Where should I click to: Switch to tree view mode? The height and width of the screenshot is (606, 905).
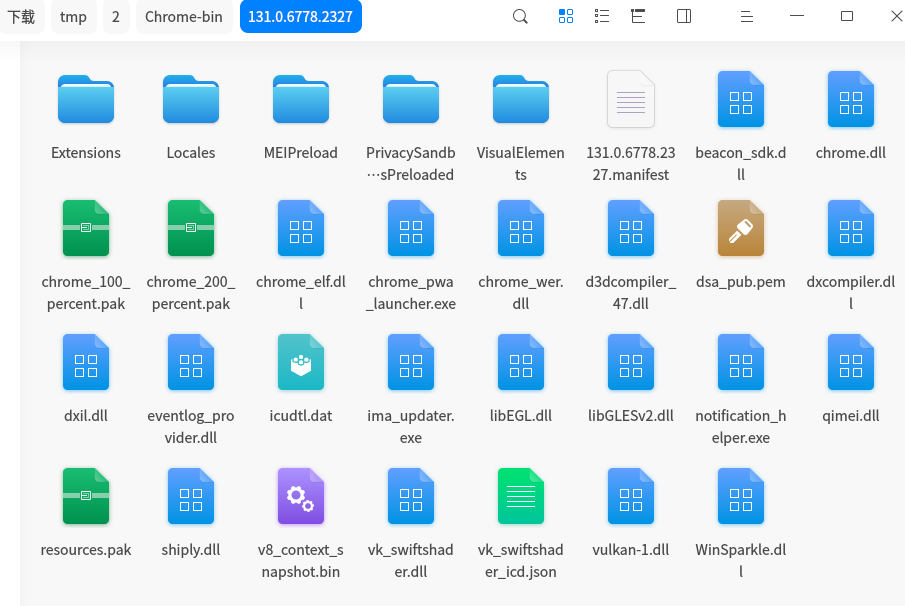click(x=638, y=16)
